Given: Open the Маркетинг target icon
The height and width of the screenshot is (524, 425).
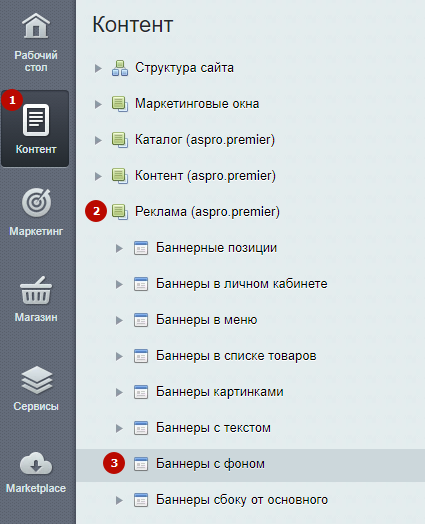Looking at the screenshot, I should pyautogui.click(x=36, y=203).
